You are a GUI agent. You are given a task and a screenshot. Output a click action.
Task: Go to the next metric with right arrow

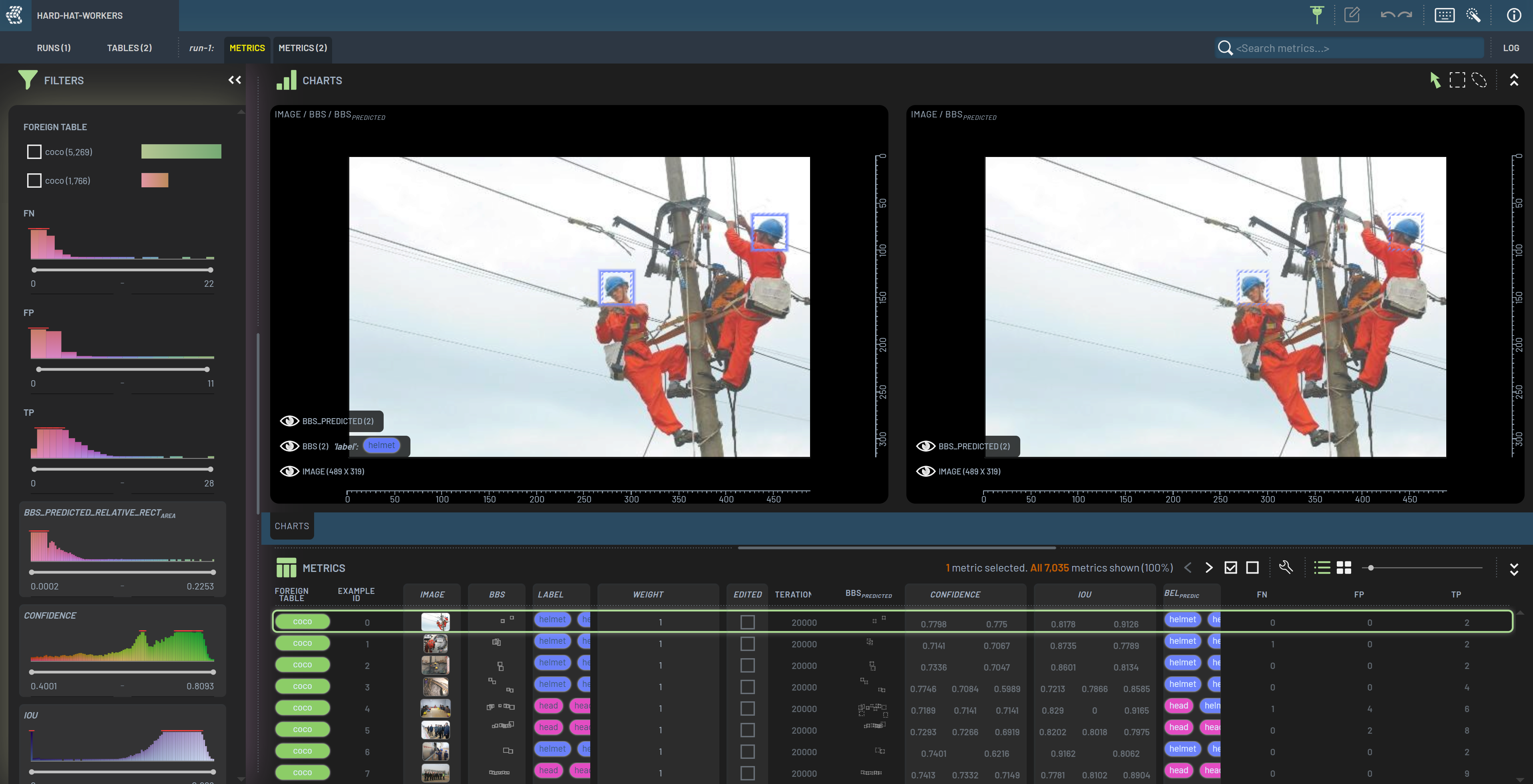tap(1208, 568)
